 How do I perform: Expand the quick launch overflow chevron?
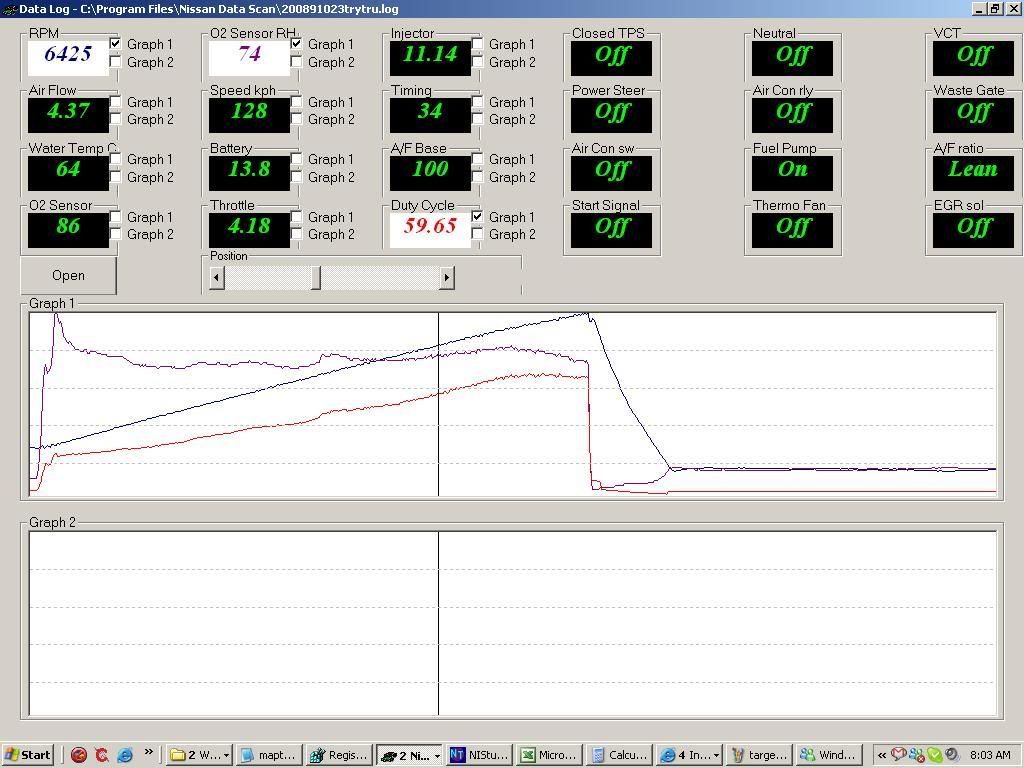pyautogui.click(x=149, y=753)
